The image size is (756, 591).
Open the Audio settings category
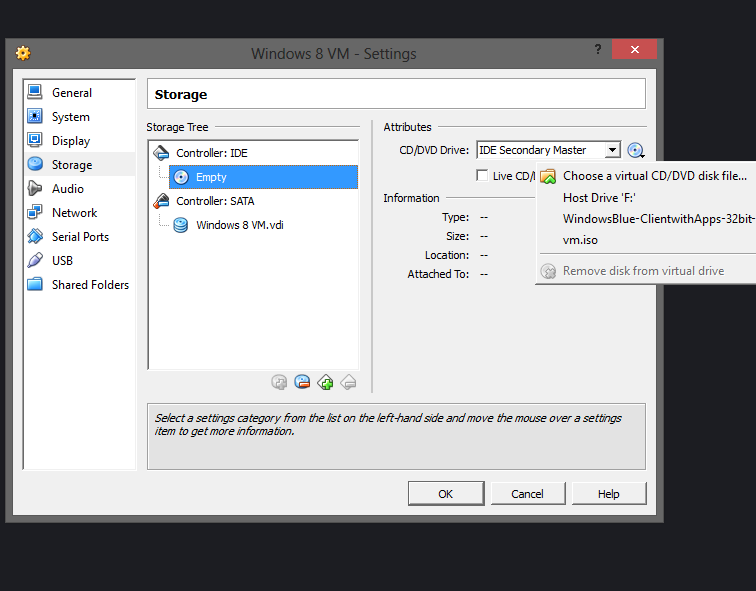click(x=80, y=188)
